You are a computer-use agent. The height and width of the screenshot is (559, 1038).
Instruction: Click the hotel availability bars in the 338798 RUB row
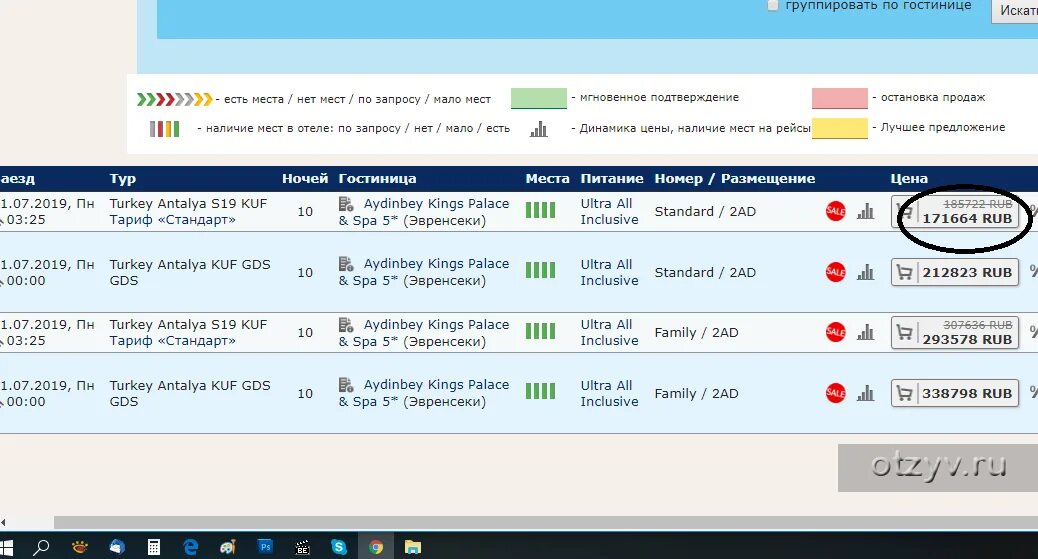(540, 391)
